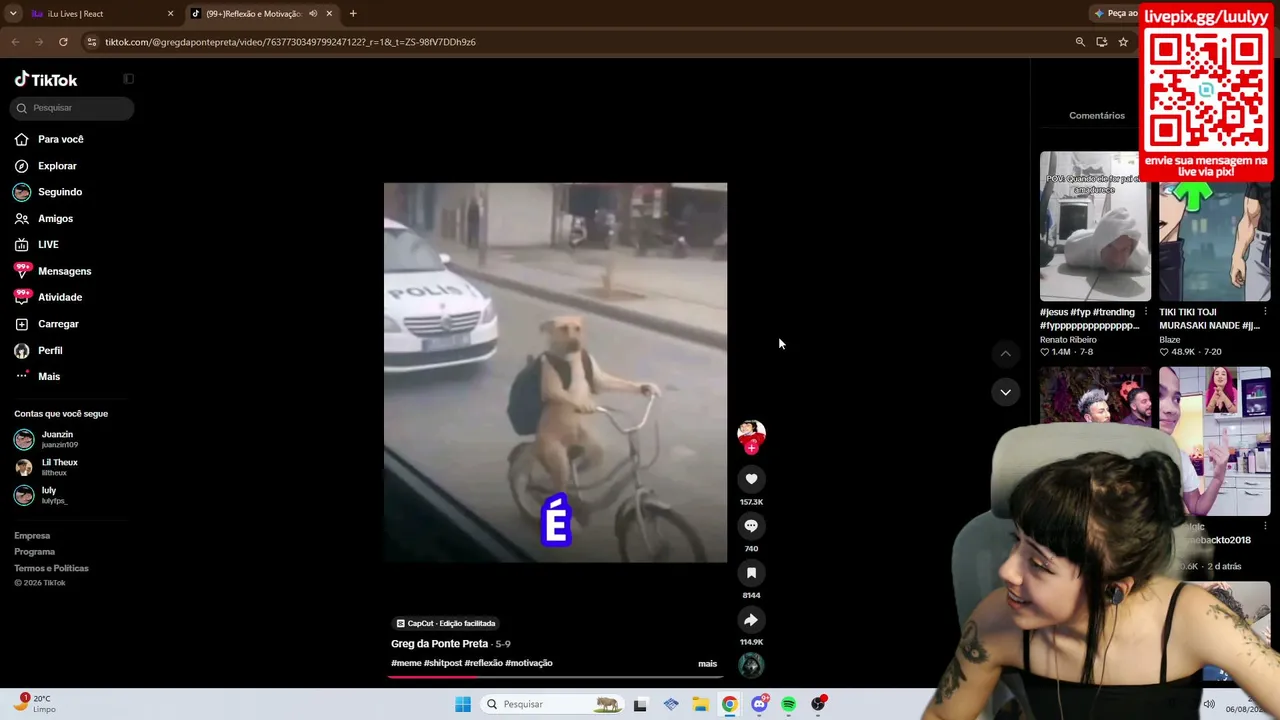Follow creator via the red plus badge

[751, 448]
